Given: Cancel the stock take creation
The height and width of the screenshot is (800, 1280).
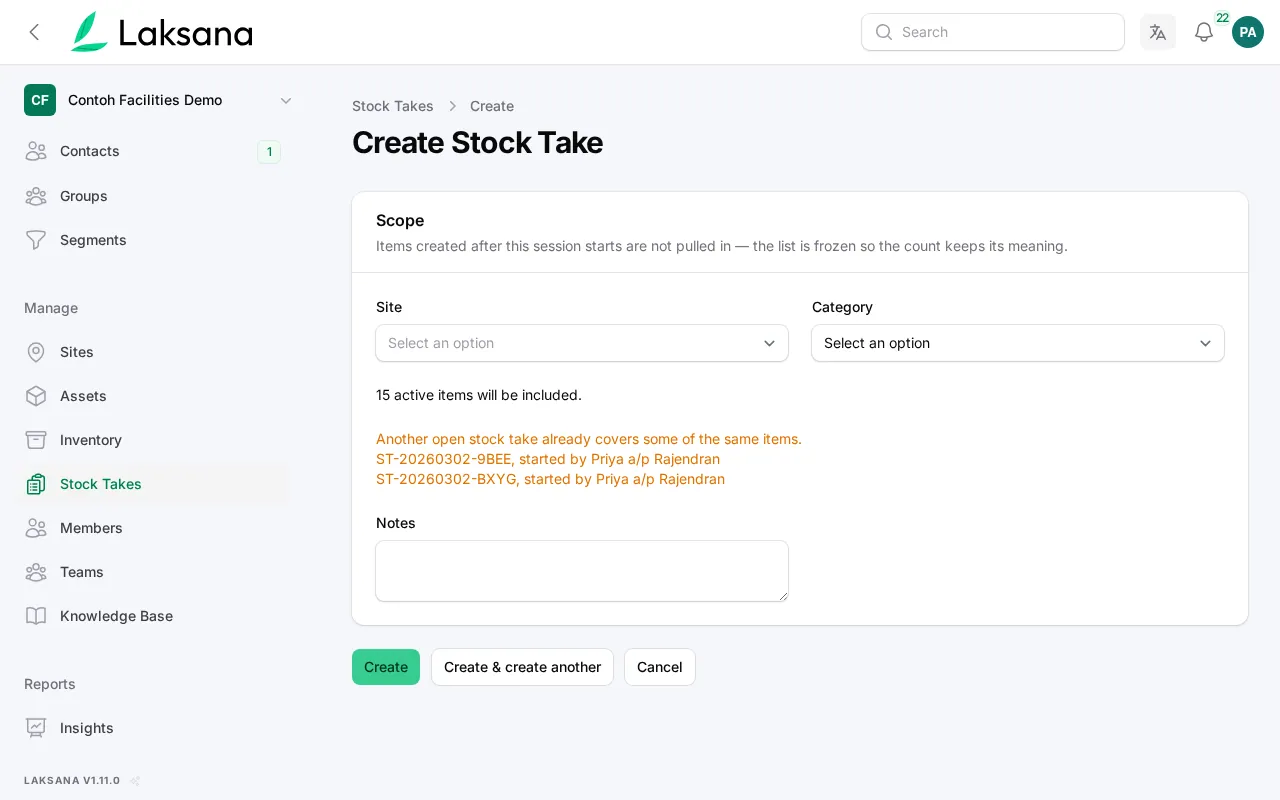Looking at the screenshot, I should pos(660,667).
